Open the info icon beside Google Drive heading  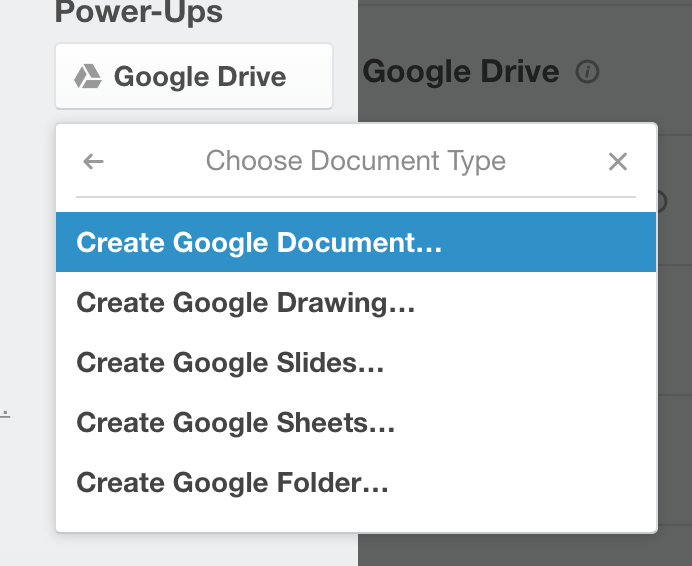point(587,72)
